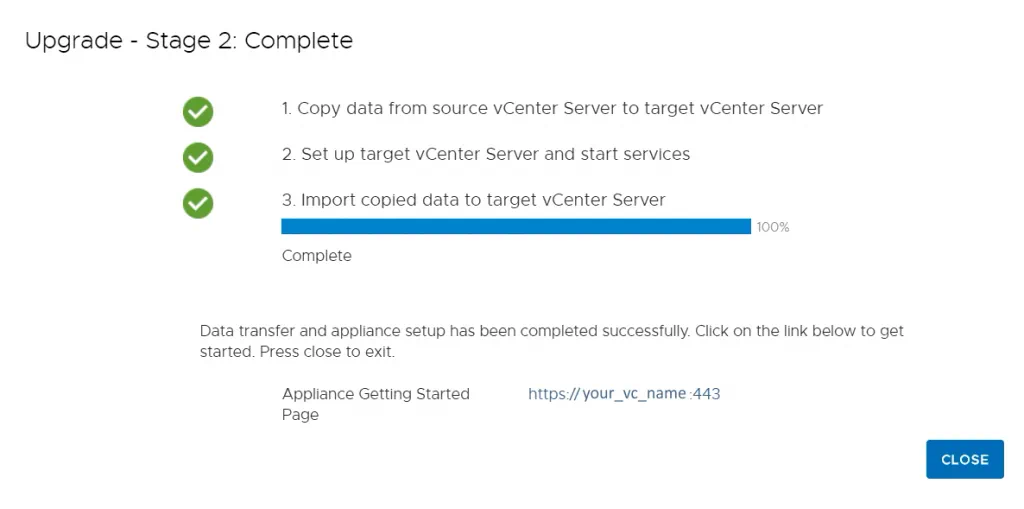Click the 'Upgrade - Stage 2: Complete' heading

[189, 41]
